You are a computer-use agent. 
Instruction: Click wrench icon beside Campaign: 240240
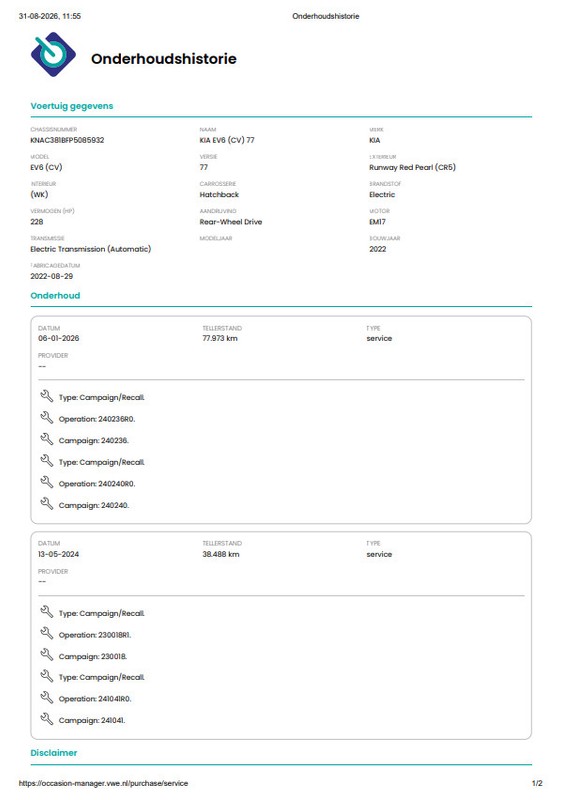tap(46, 504)
